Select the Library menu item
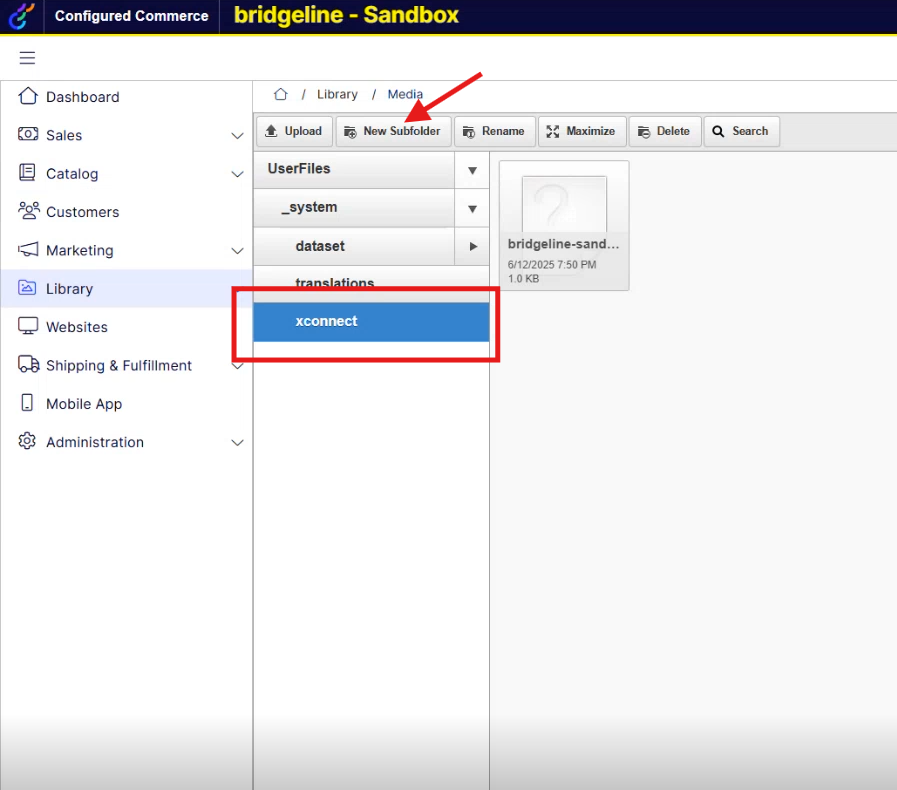 (x=126, y=288)
